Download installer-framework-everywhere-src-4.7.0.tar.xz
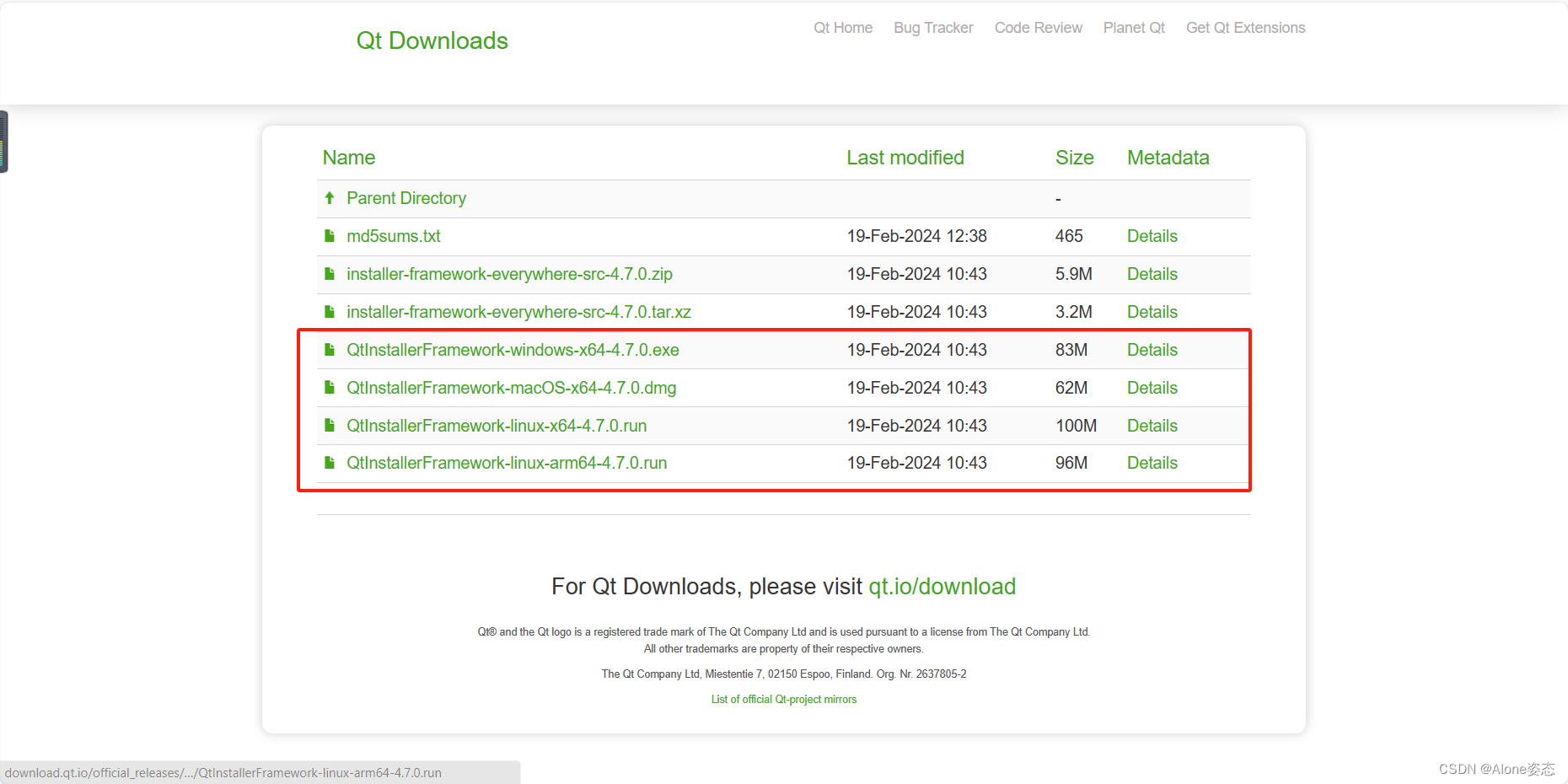The height and width of the screenshot is (784, 1568). pyautogui.click(x=518, y=312)
